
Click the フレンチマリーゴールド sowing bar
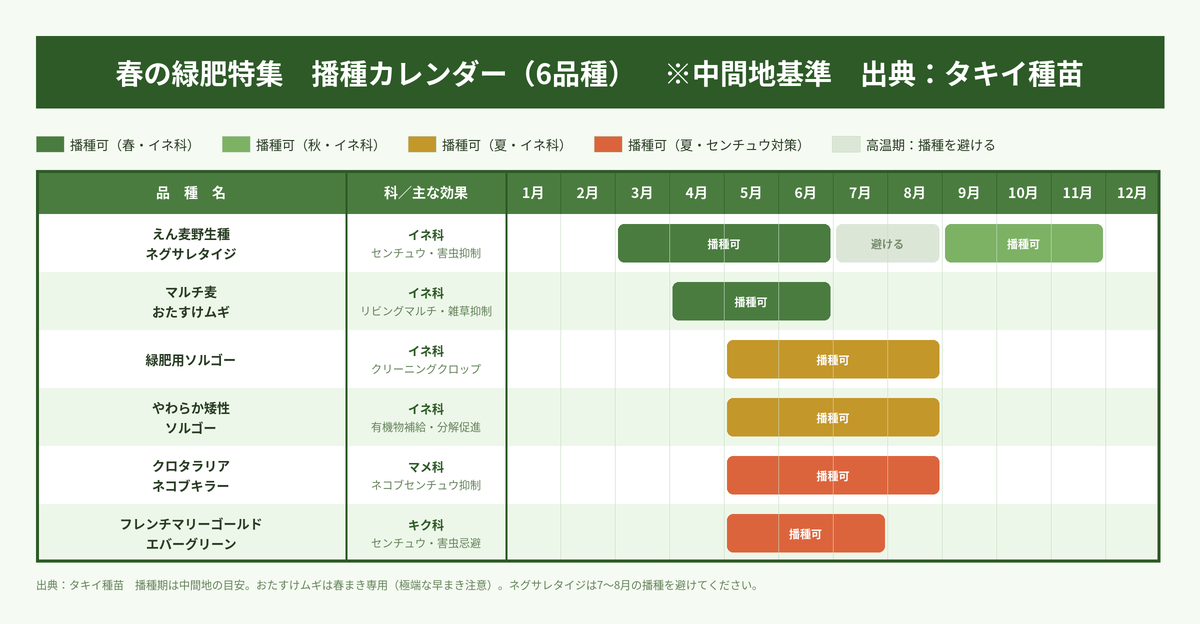pyautogui.click(x=805, y=534)
